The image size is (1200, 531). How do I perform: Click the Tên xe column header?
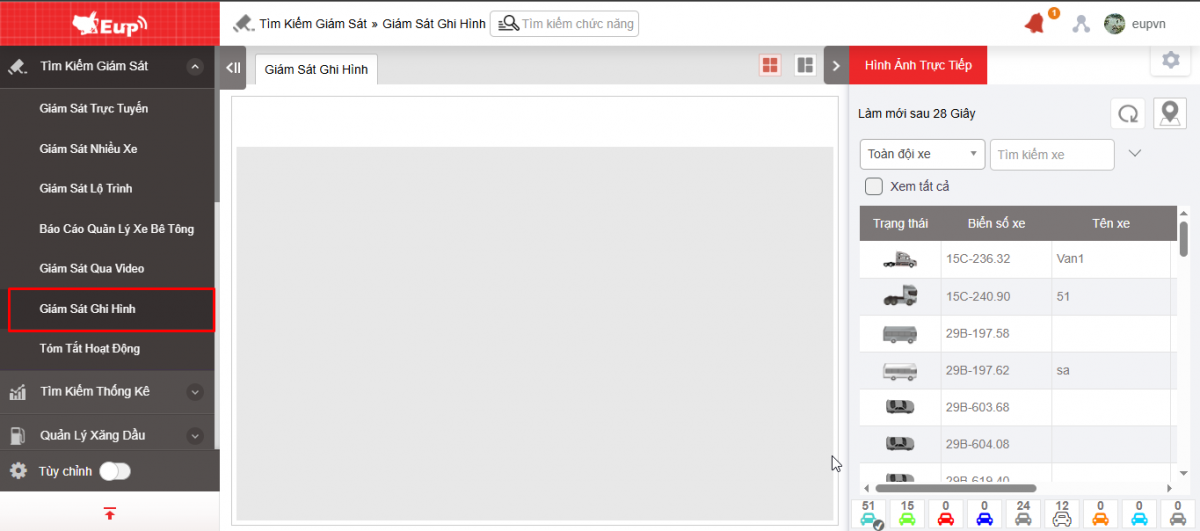tap(1111, 223)
